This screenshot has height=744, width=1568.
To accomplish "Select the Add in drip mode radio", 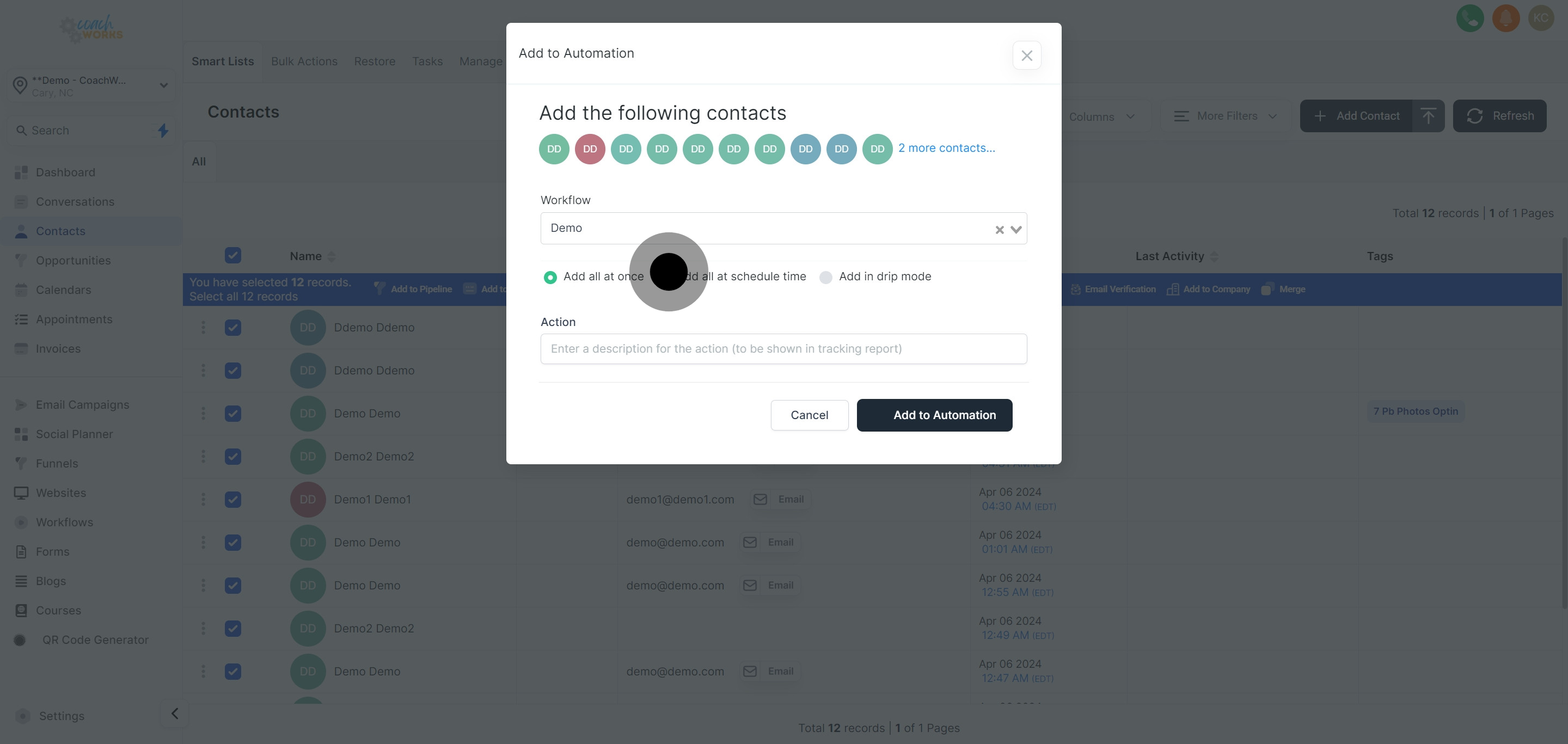I will pyautogui.click(x=825, y=278).
